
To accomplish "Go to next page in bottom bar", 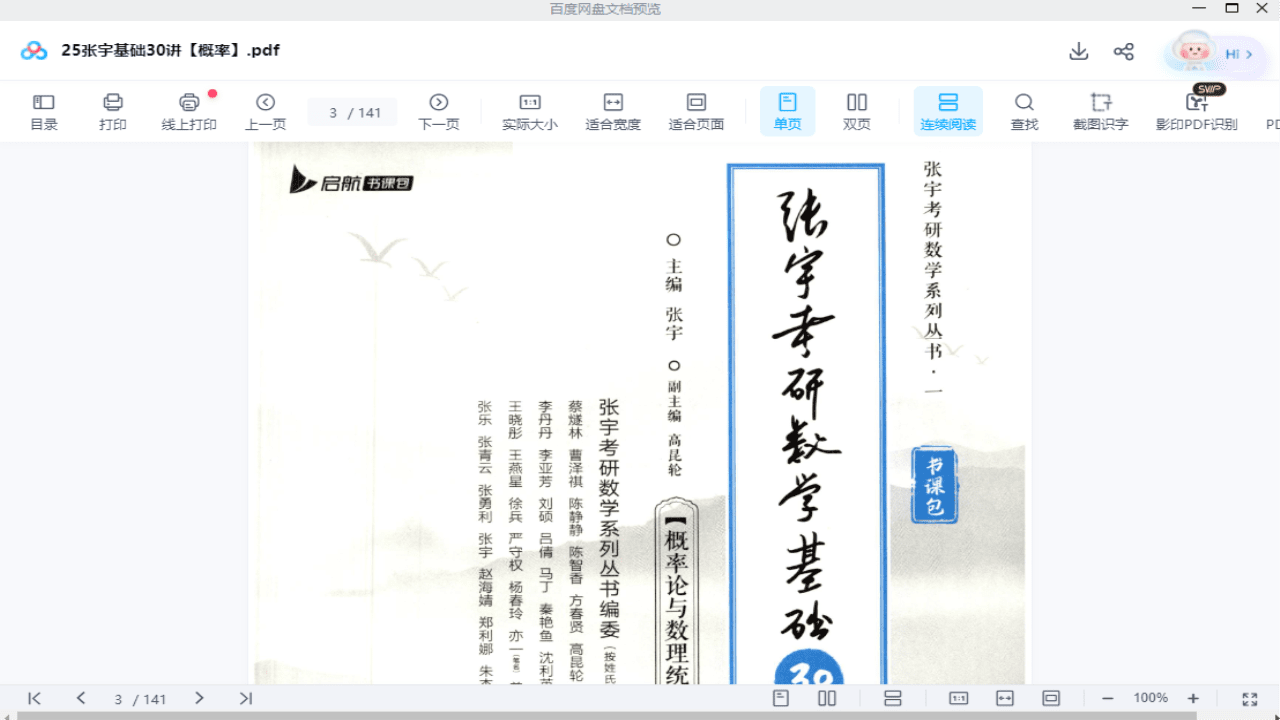I will (x=199, y=698).
